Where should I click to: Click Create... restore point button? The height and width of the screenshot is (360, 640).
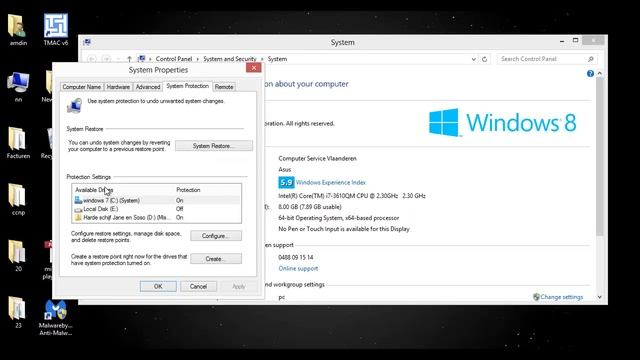click(216, 259)
